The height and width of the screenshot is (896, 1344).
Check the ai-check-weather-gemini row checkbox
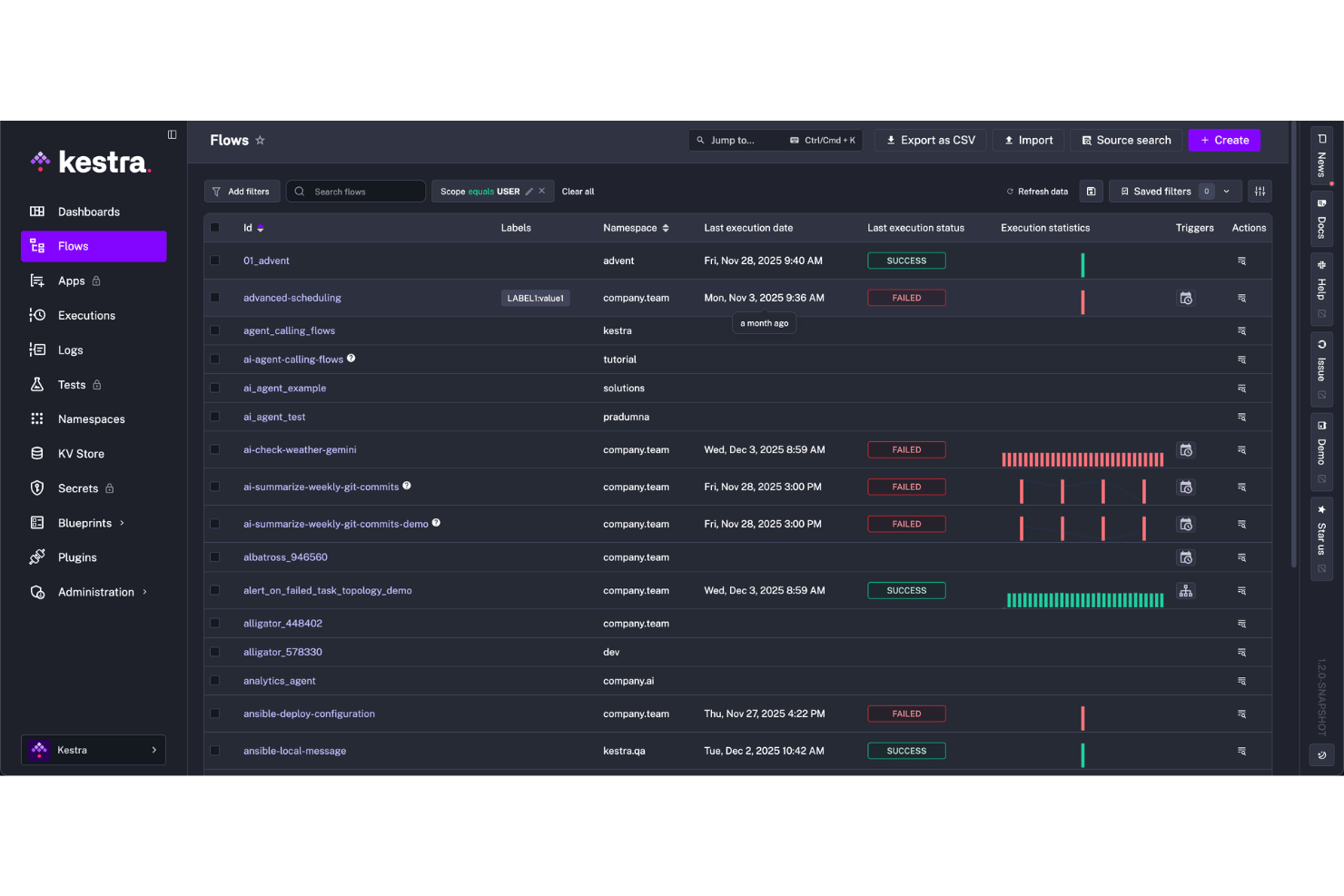(x=215, y=449)
